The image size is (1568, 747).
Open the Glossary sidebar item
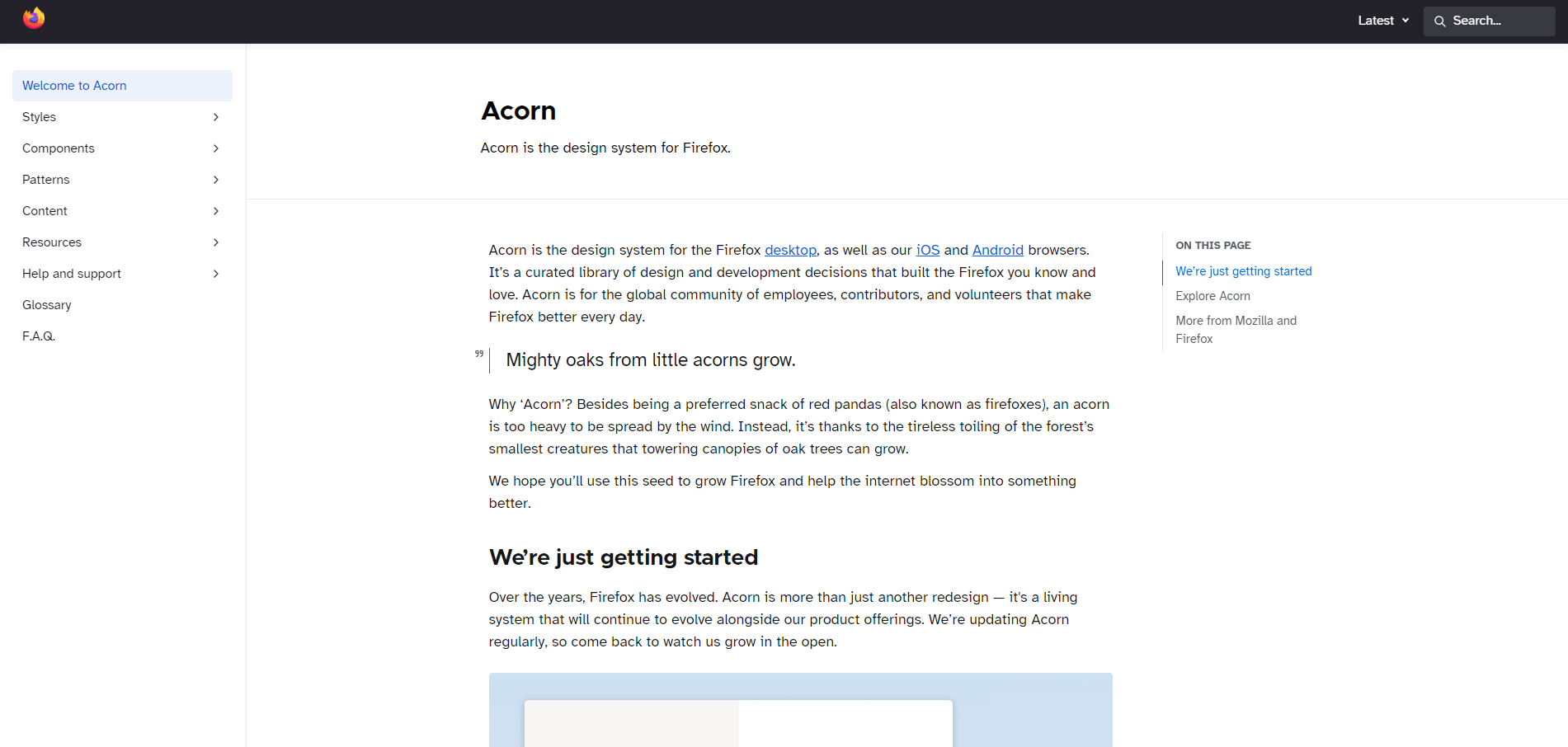click(x=47, y=305)
